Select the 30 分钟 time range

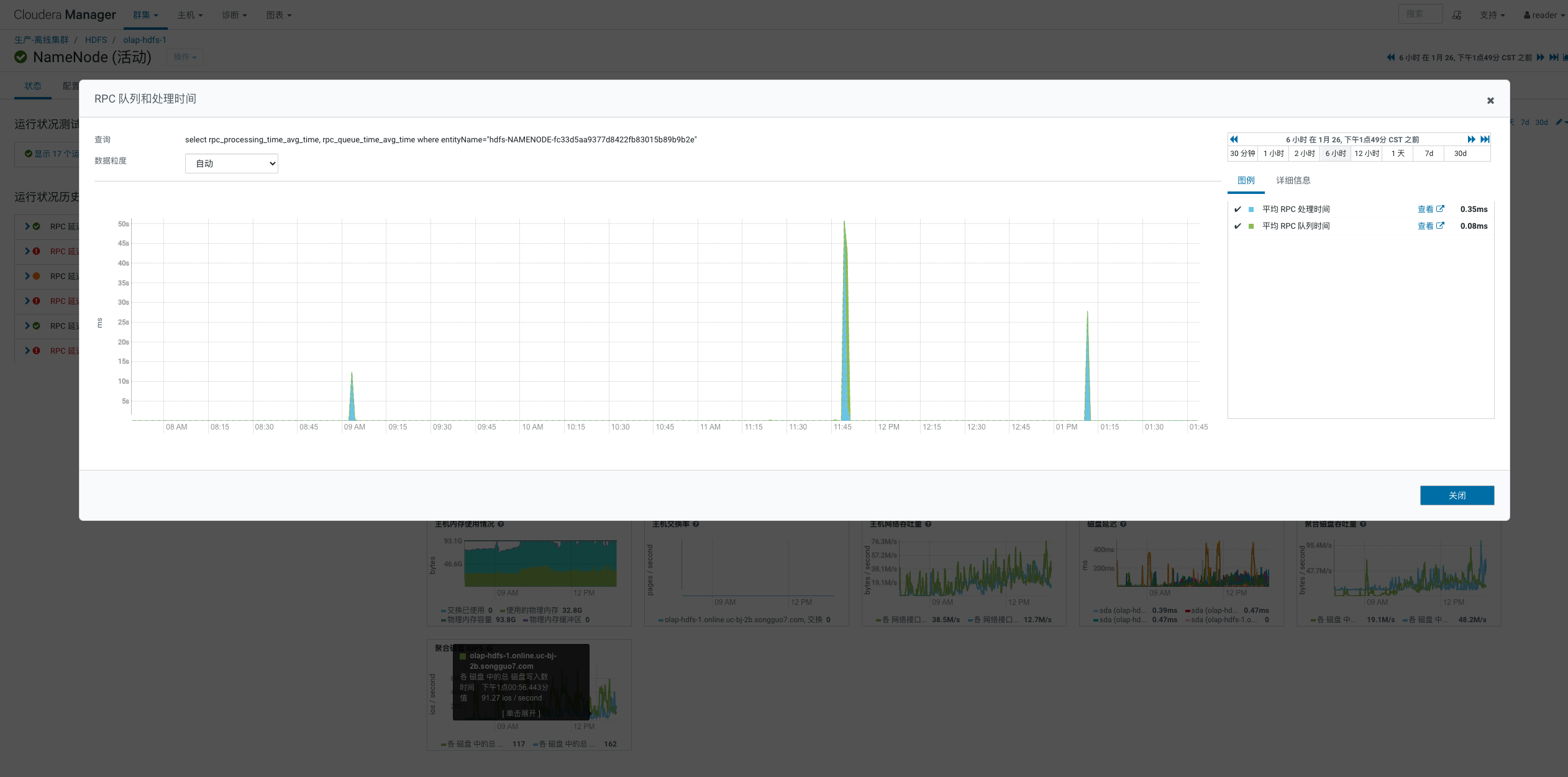[1242, 154]
